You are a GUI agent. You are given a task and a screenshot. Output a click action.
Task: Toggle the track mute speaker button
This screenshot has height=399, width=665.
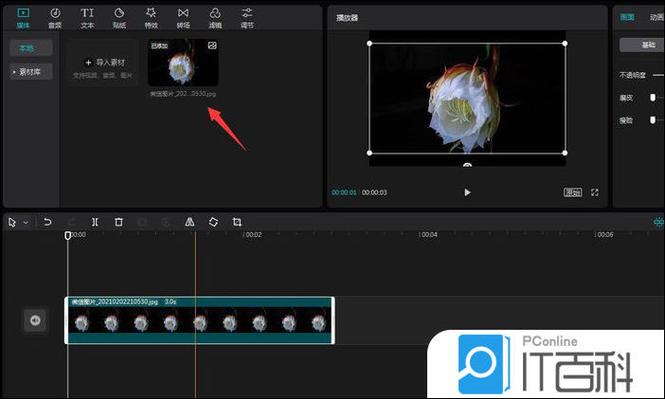35,320
